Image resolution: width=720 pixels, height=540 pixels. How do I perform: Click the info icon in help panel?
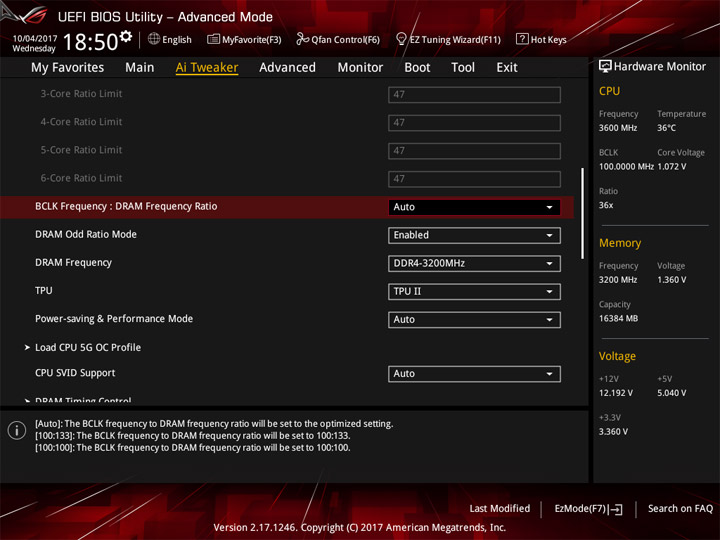click(x=17, y=431)
